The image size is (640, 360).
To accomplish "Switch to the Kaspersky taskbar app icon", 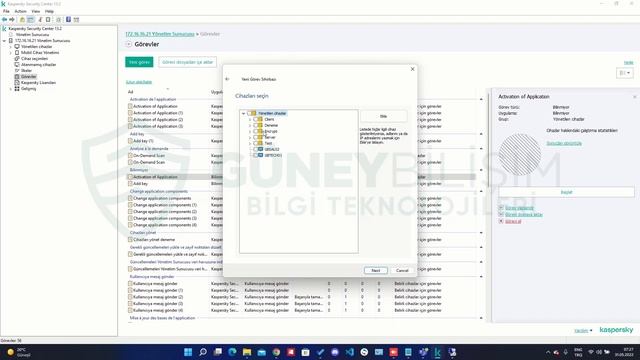I will pos(438,352).
